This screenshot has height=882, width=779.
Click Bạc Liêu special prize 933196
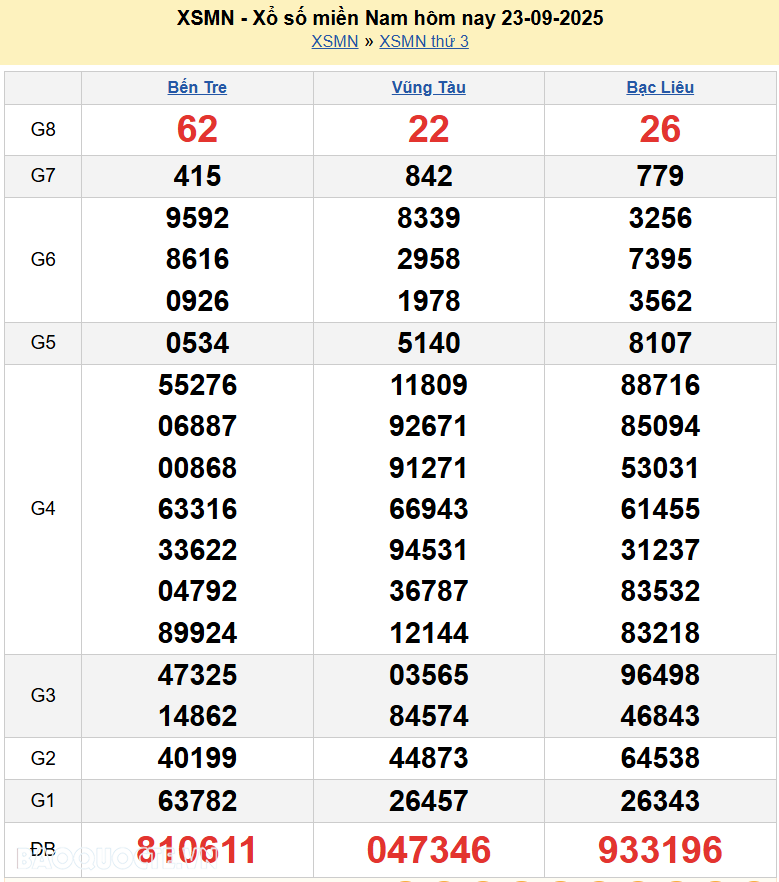point(660,850)
